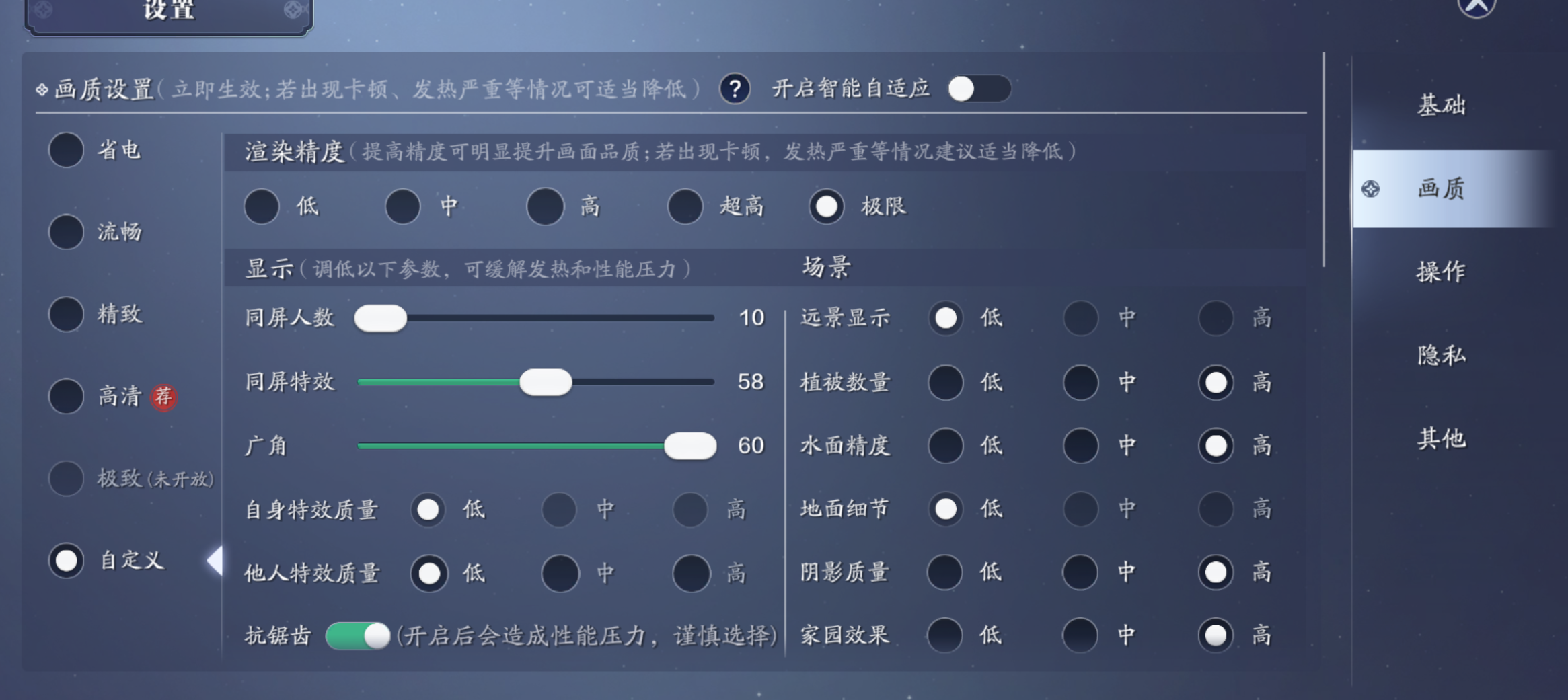Choose the 流畅 quality preset

pyautogui.click(x=66, y=232)
